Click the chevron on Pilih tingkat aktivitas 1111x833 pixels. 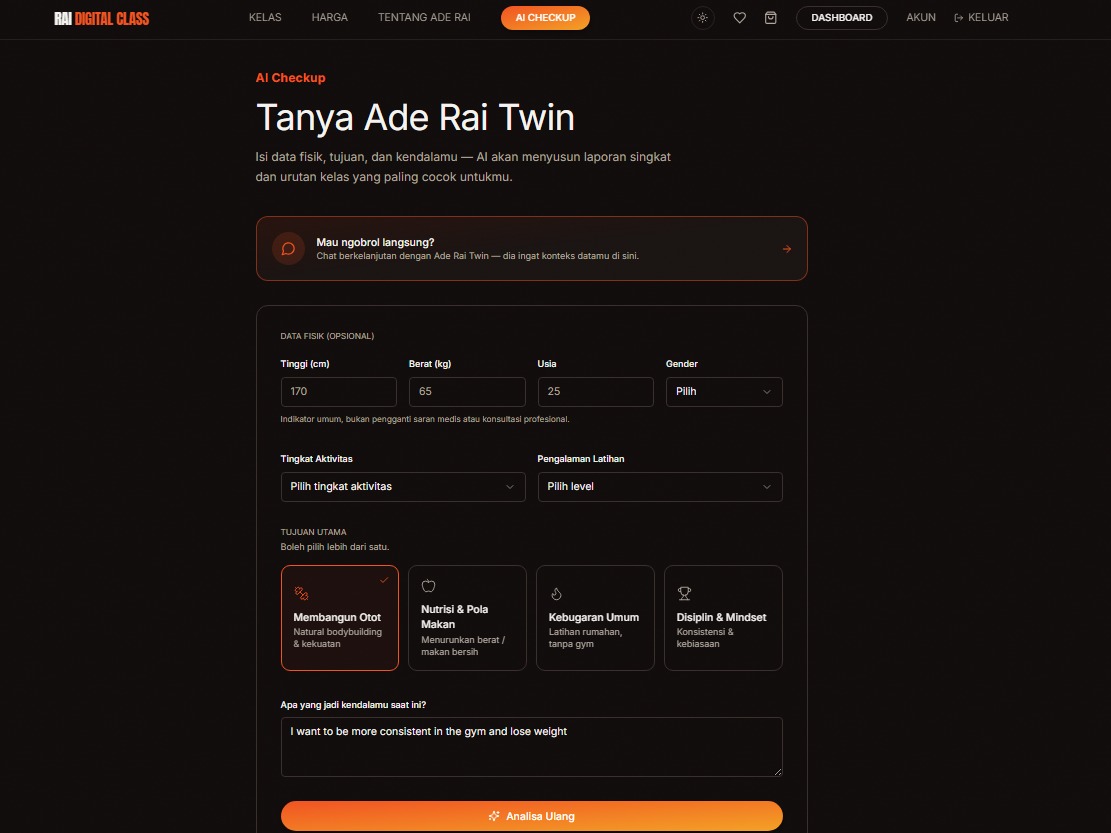tap(509, 487)
